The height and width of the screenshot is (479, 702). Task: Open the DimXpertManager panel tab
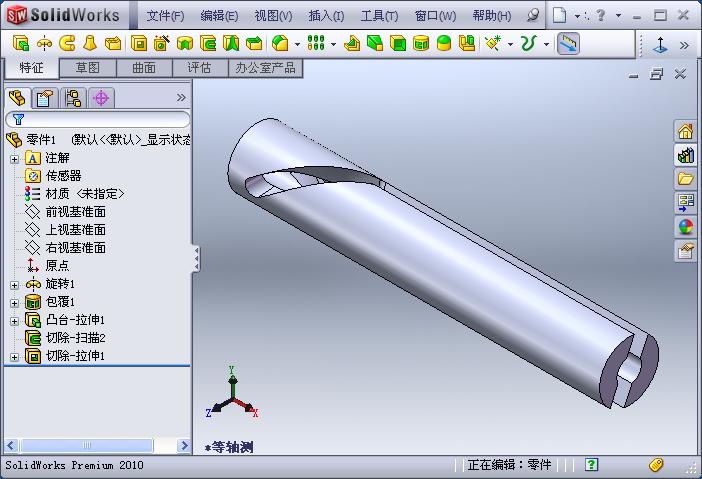pyautogui.click(x=101, y=98)
